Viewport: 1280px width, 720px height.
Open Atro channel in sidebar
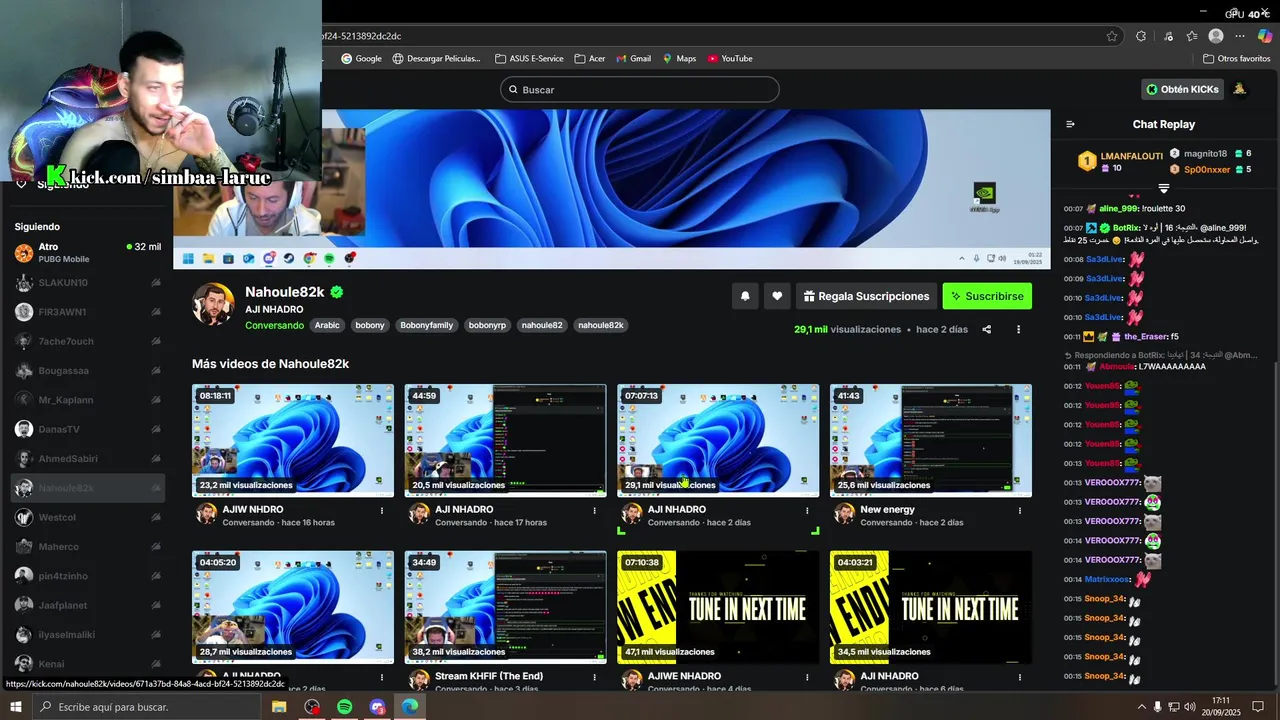pyautogui.click(x=87, y=253)
